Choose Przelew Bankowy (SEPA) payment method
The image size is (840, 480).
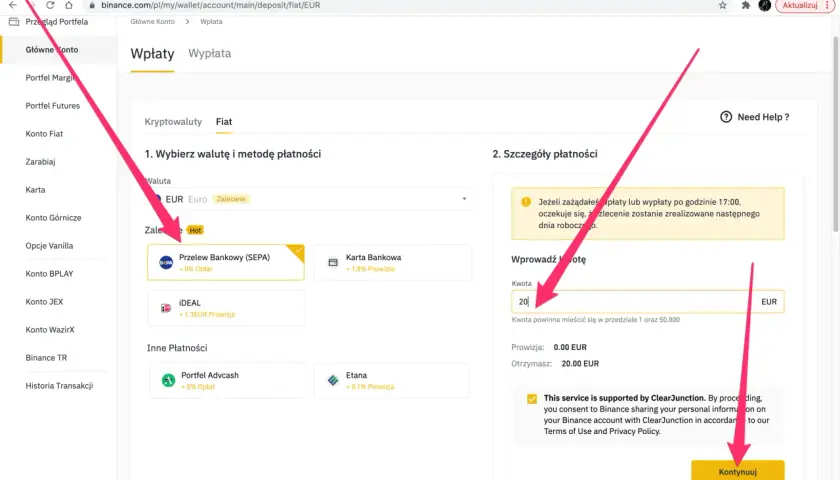coord(226,262)
